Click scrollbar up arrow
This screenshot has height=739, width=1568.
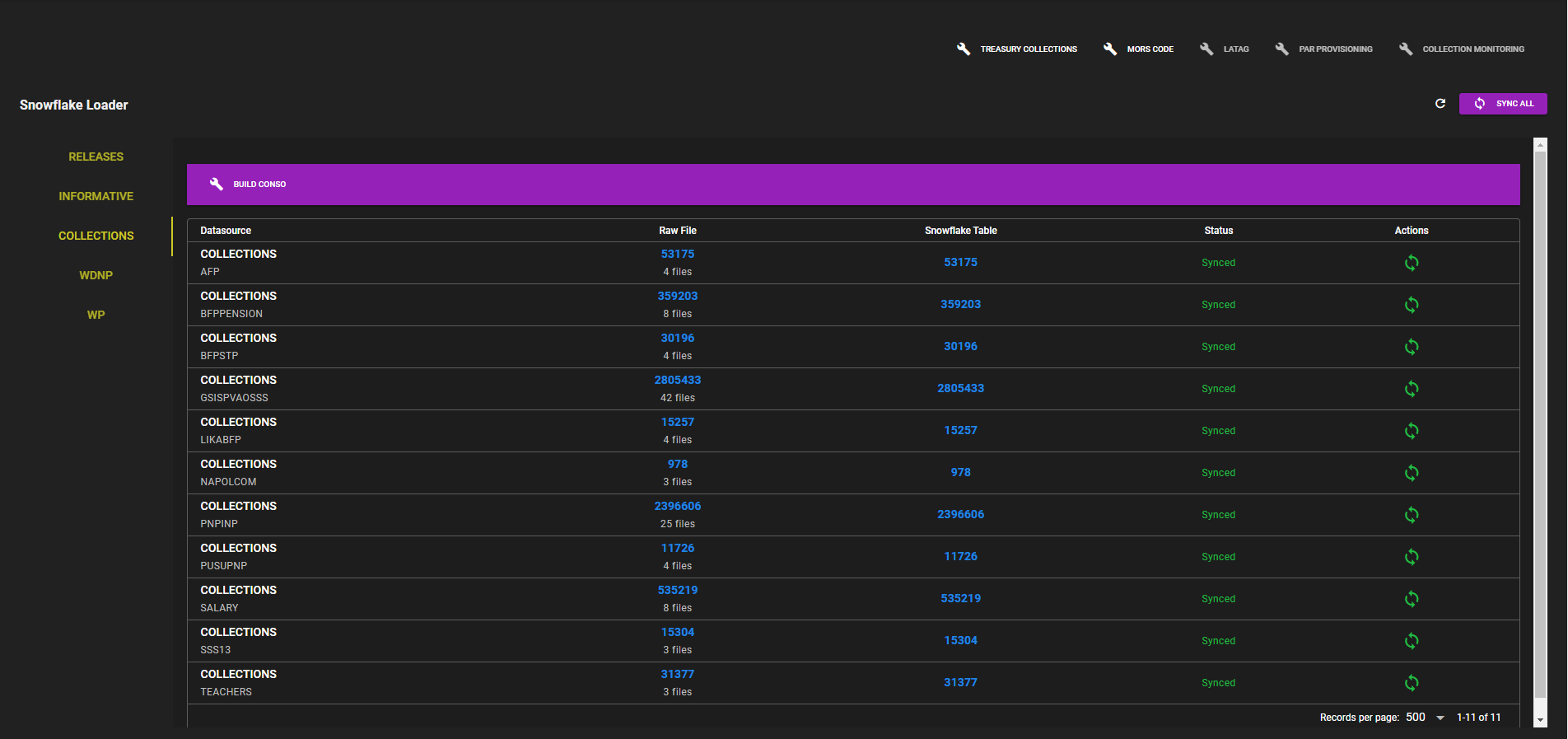coord(1540,144)
